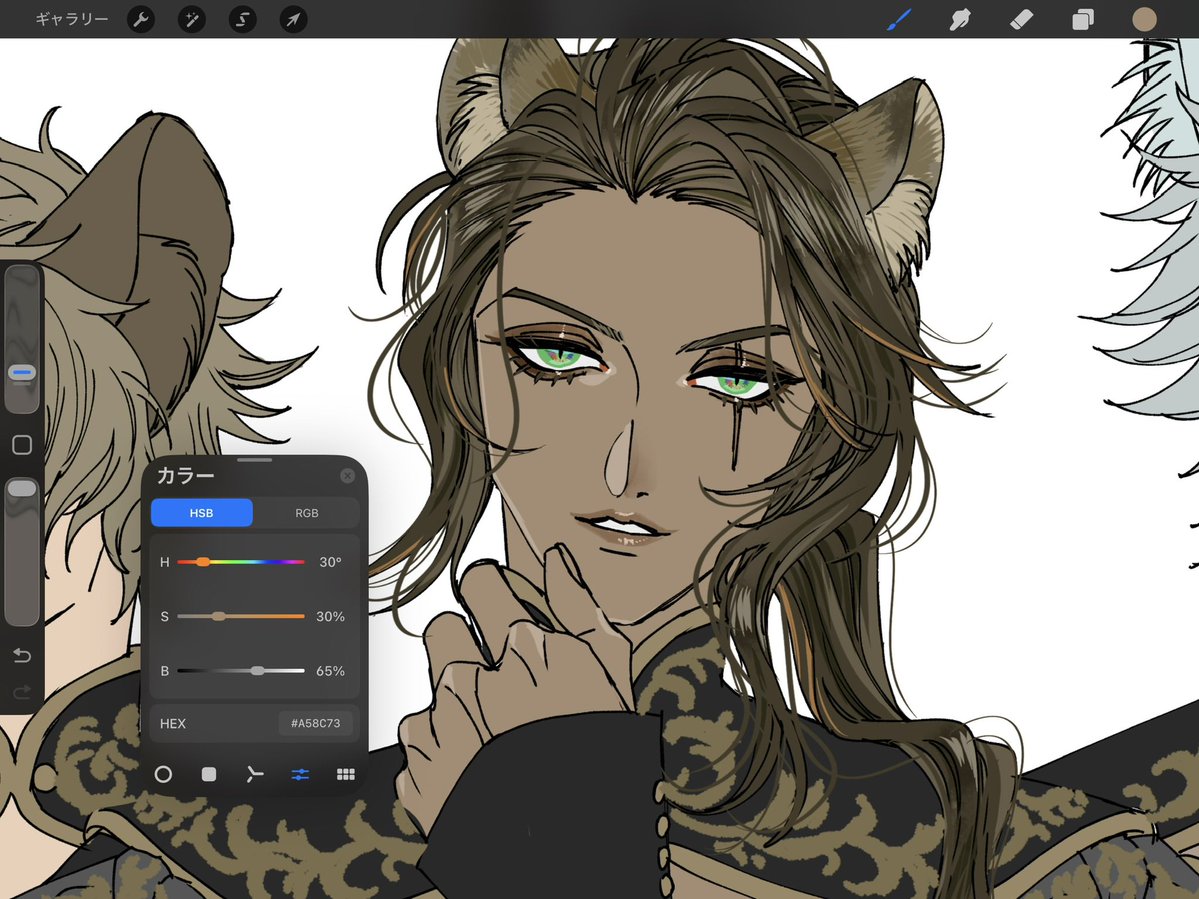Select the Eraser tool
Screen dimensions: 1199x899
[x=1022, y=19]
